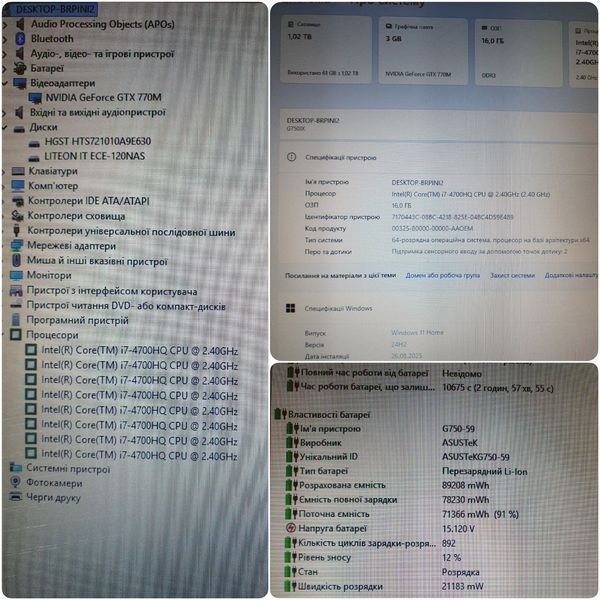600x600 pixels.
Task: Collapse the Диски category chevron
Action: (x=5, y=127)
